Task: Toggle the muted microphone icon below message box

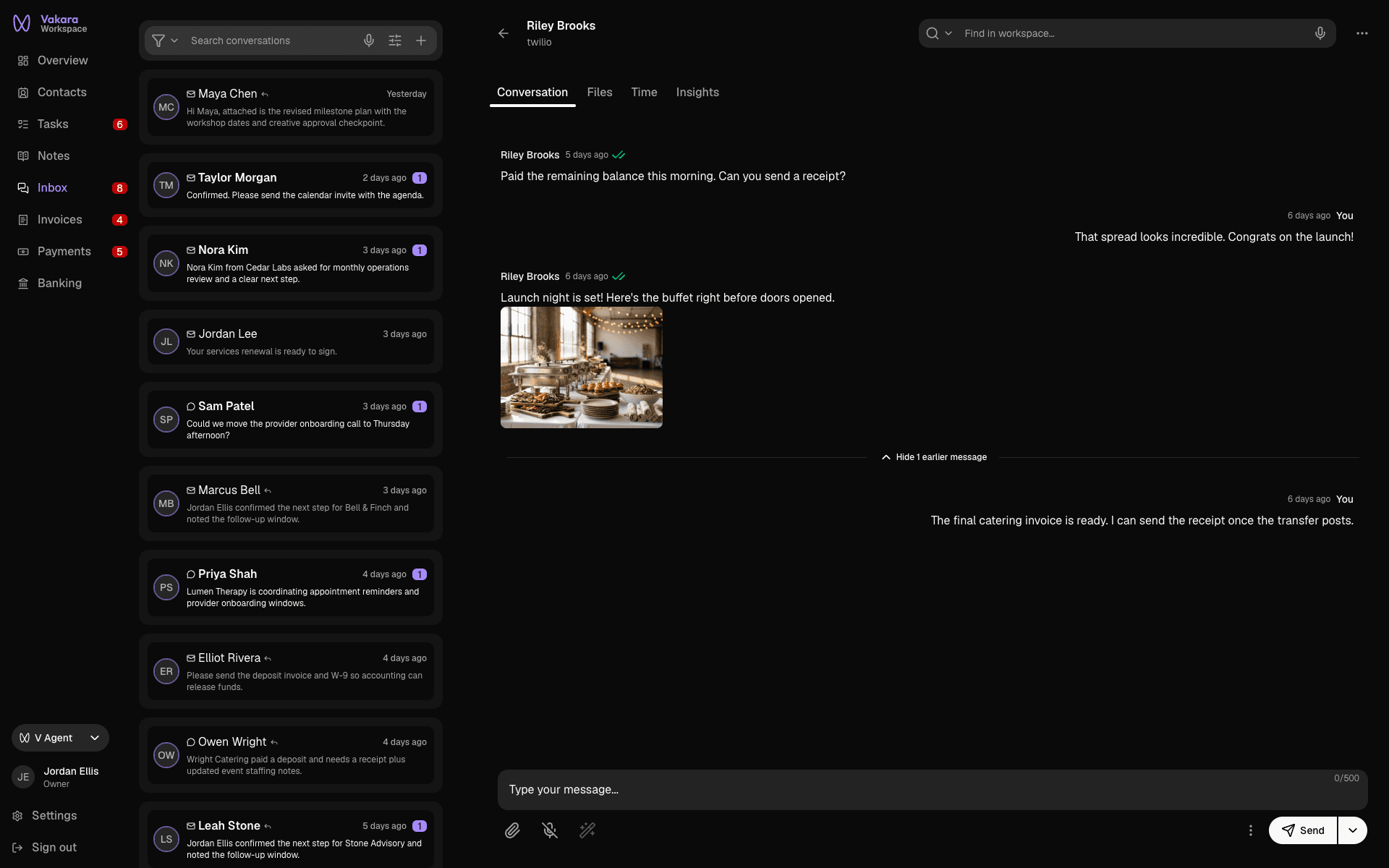Action: [550, 830]
